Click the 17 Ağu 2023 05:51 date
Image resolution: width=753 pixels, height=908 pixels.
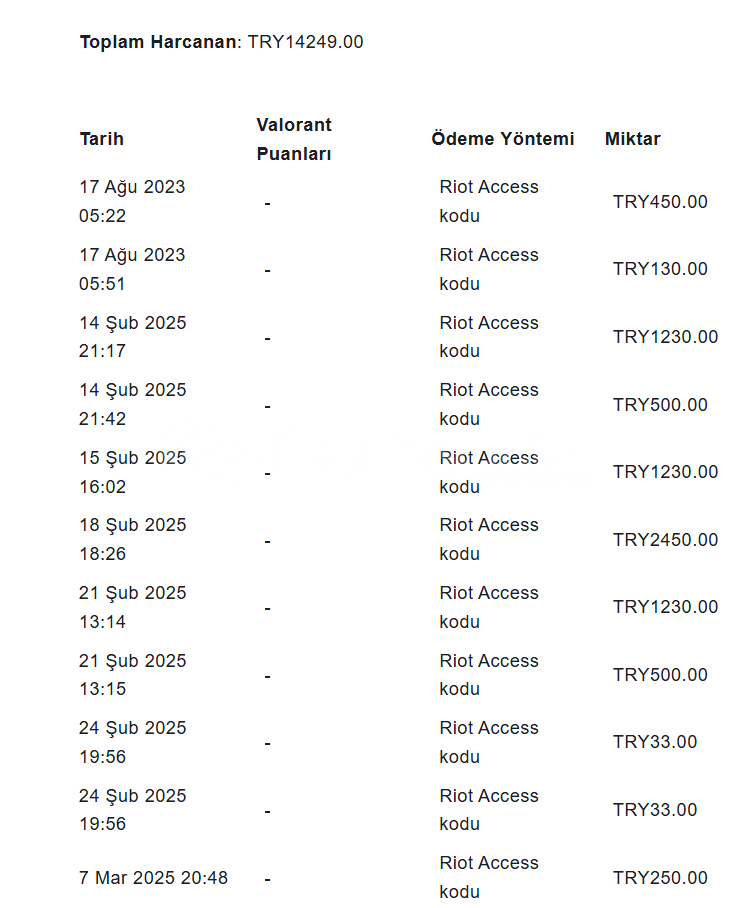(x=132, y=269)
